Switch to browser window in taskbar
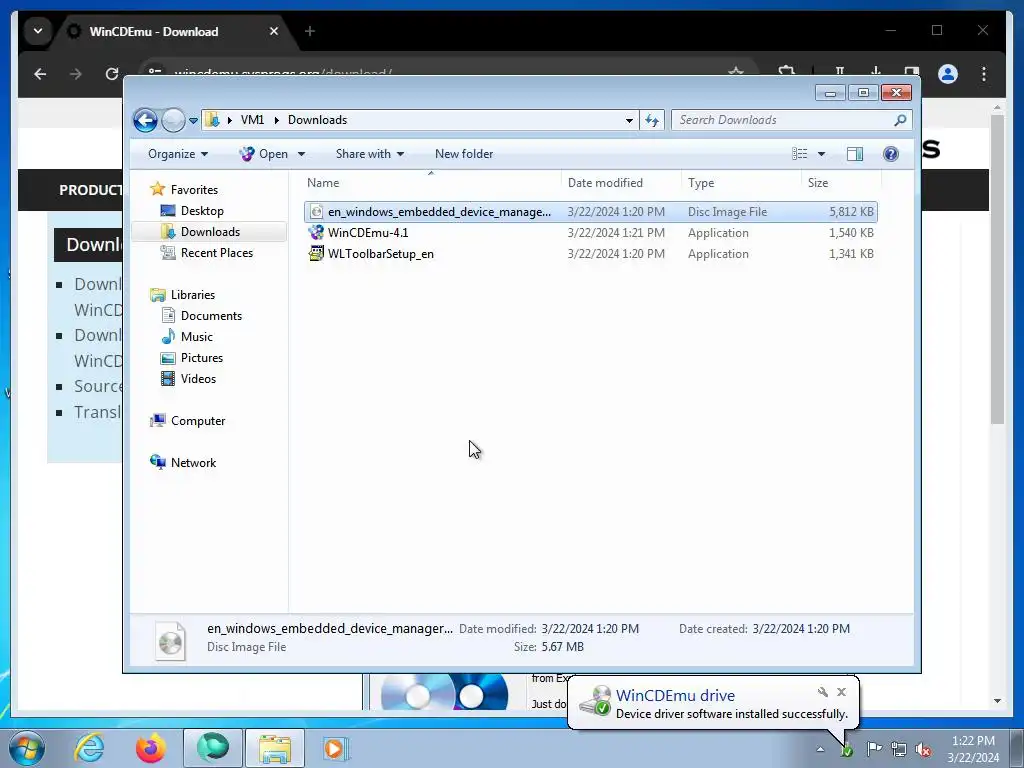The height and width of the screenshot is (768, 1024). coord(213,748)
